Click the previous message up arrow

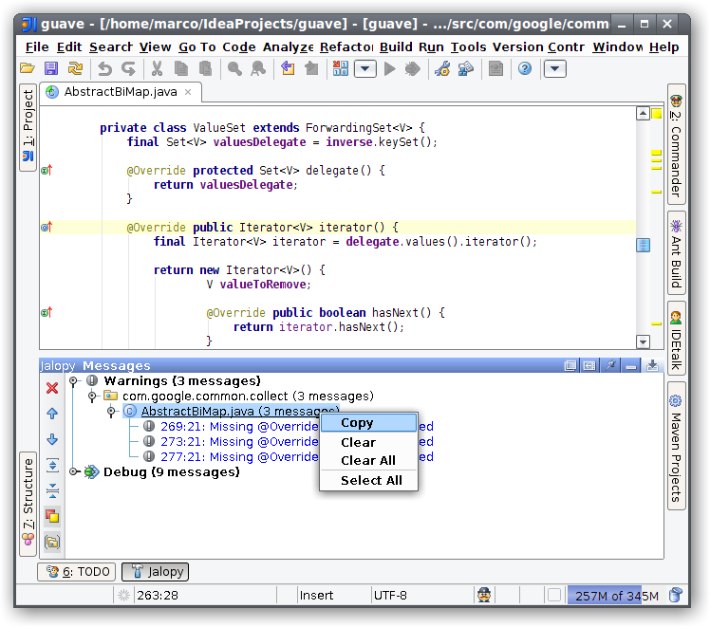tap(52, 413)
